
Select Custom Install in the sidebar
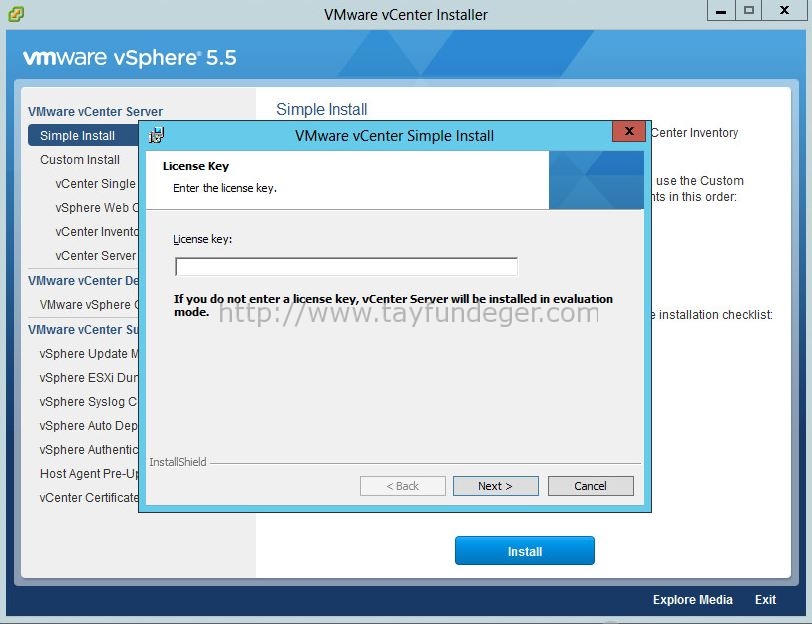click(80, 159)
